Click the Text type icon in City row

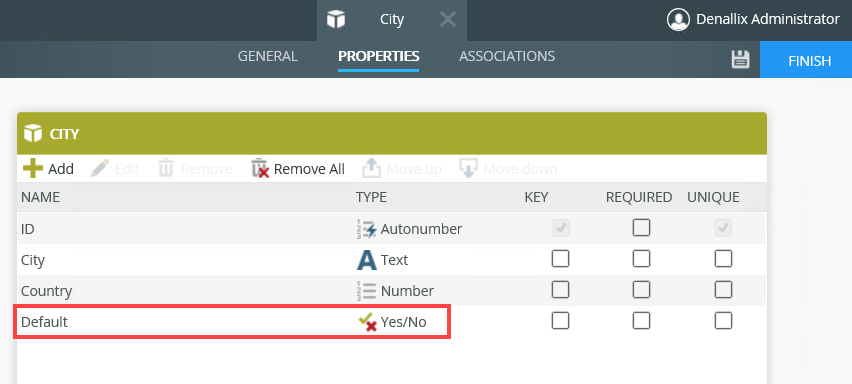[367, 260]
